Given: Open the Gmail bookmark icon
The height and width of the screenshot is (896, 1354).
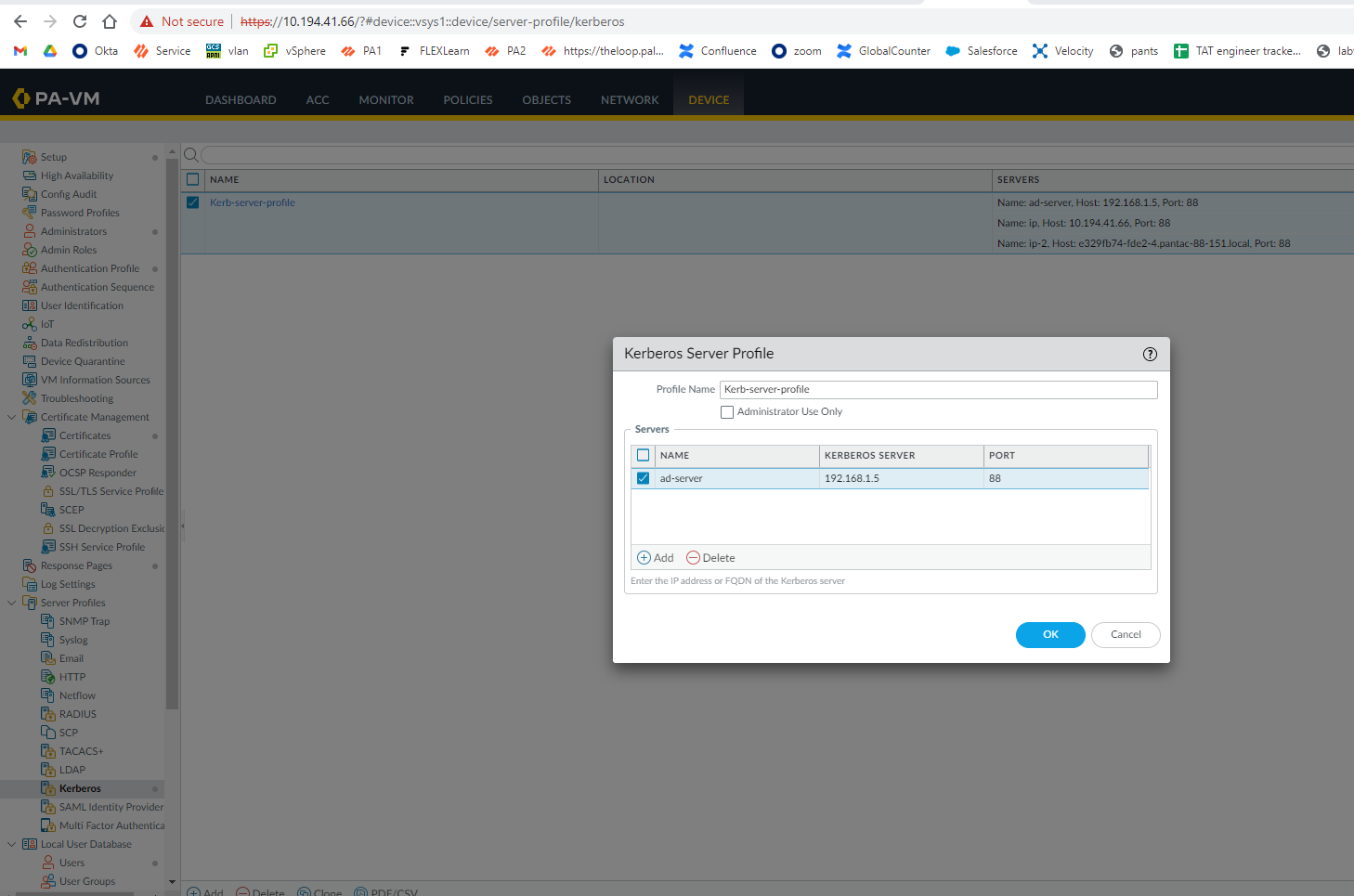Looking at the screenshot, I should tap(20, 51).
